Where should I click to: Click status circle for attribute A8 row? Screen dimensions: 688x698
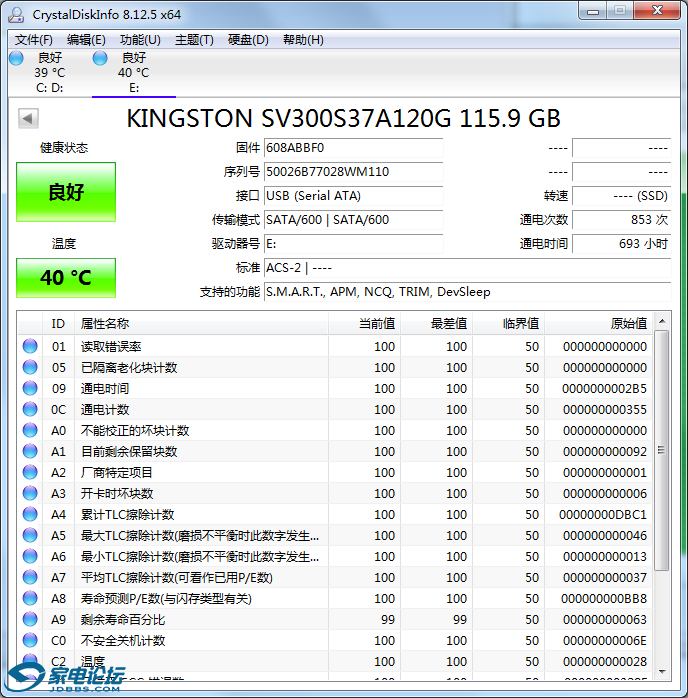30,598
